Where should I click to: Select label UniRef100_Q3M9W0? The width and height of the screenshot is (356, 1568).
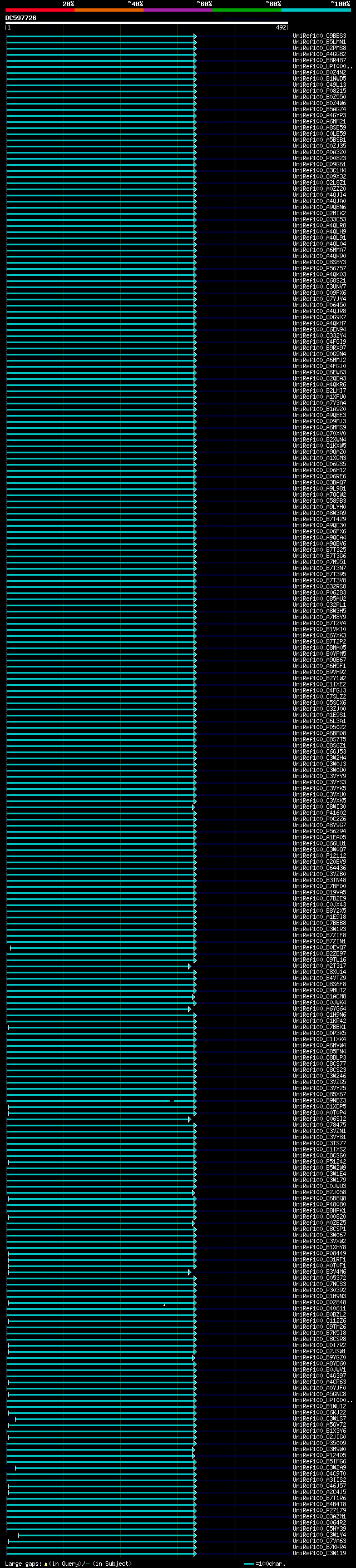[x=319, y=1450]
